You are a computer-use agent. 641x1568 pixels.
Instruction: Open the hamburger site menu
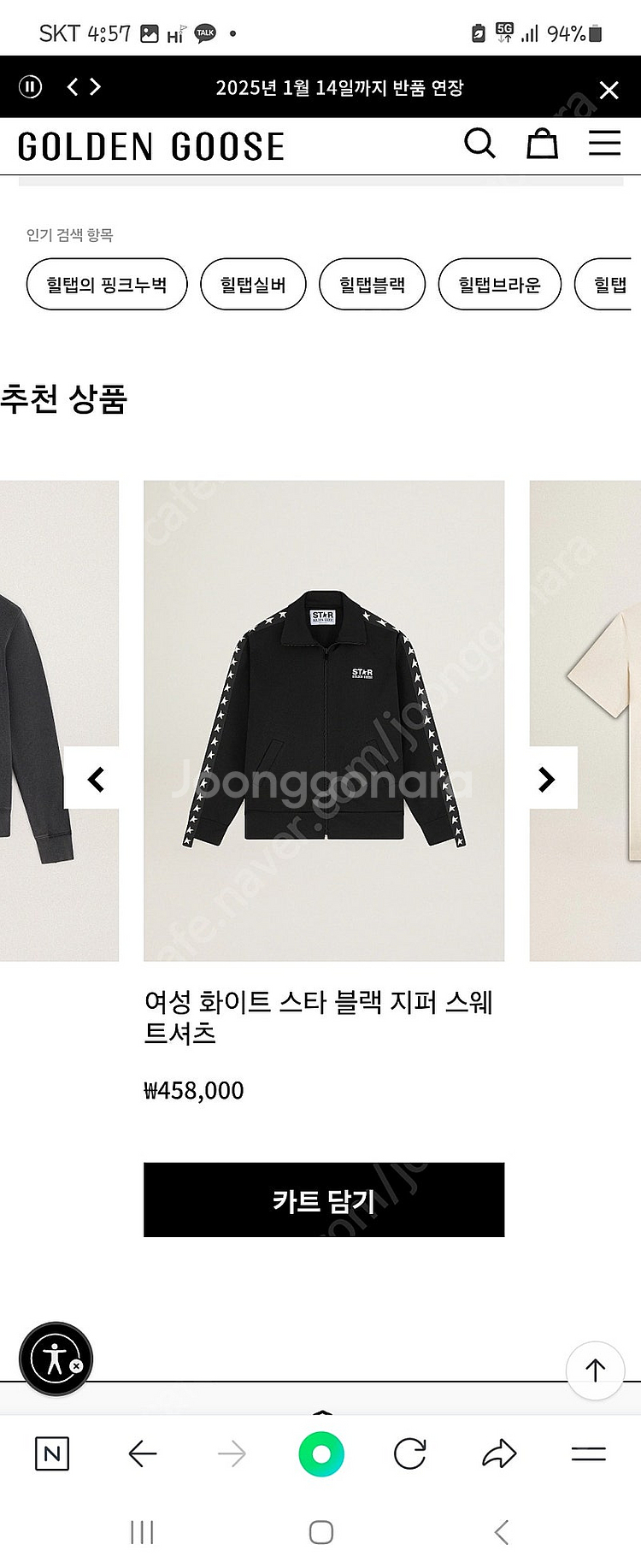(x=604, y=143)
